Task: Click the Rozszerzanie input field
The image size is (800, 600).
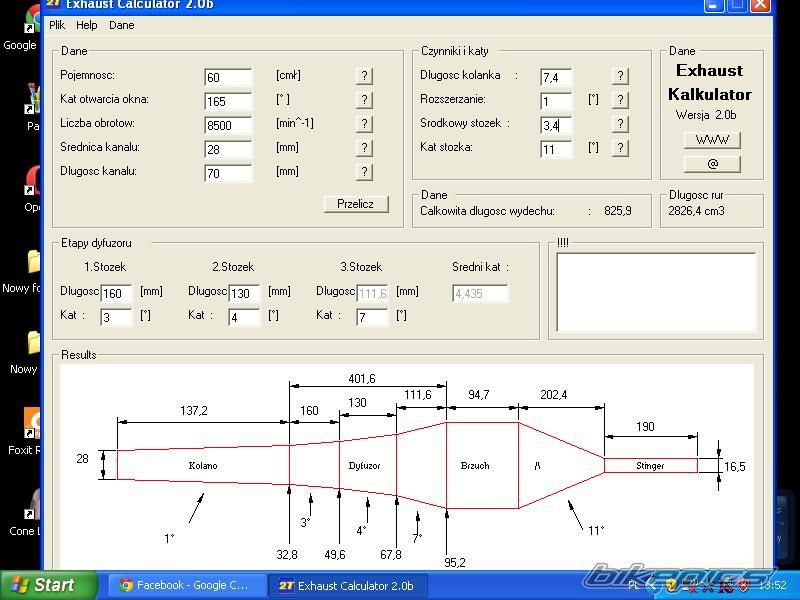Action: click(556, 101)
